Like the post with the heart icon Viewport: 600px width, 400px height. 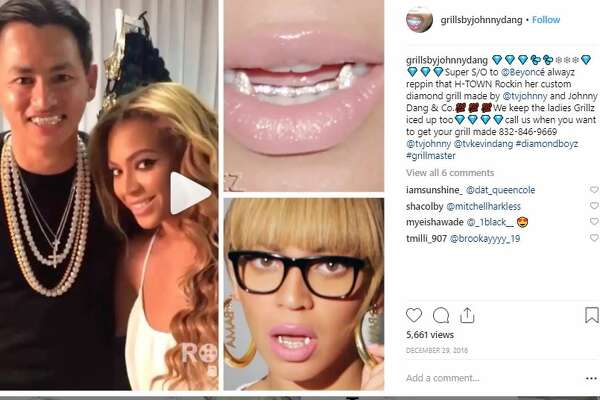coord(414,315)
